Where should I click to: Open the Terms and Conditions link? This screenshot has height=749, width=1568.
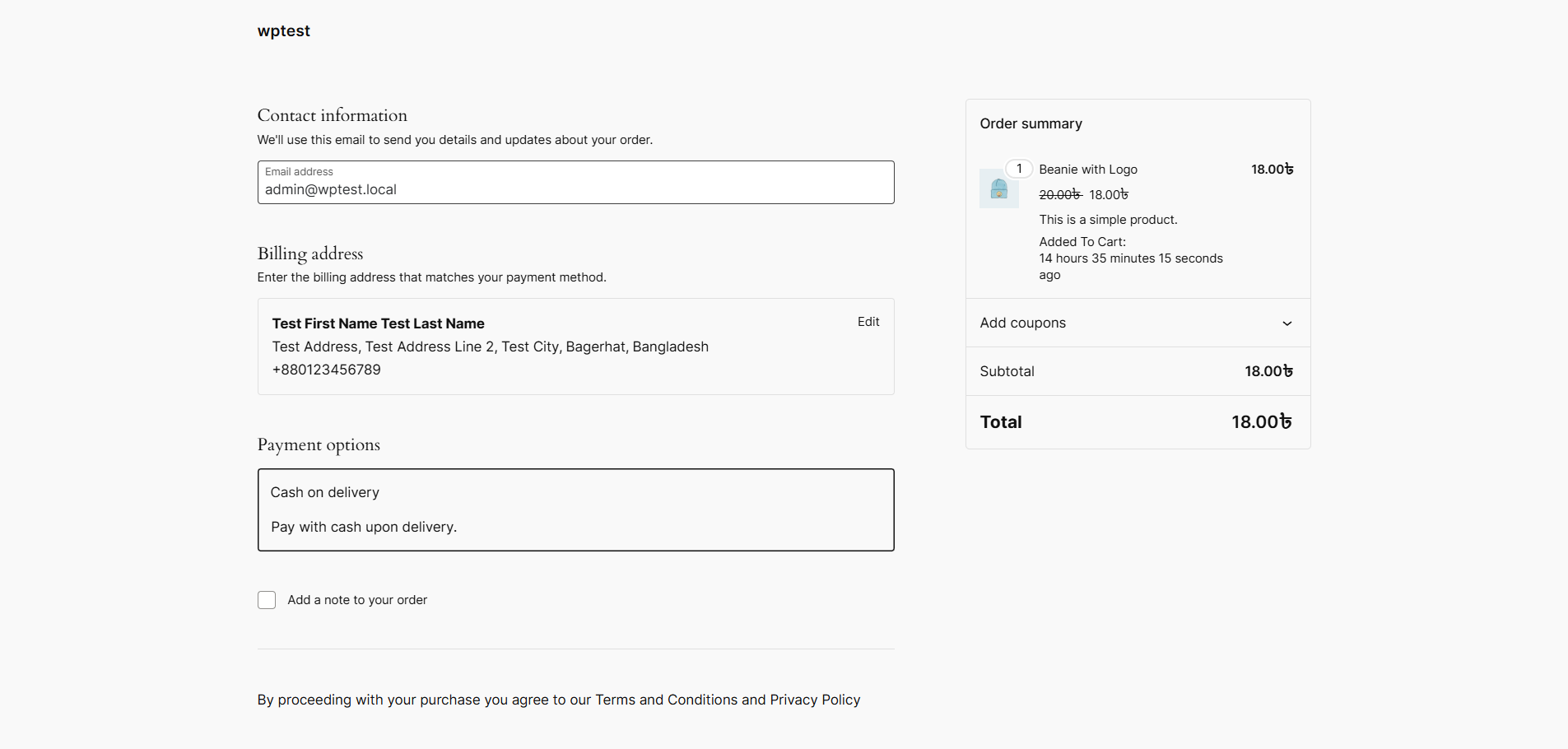point(666,700)
